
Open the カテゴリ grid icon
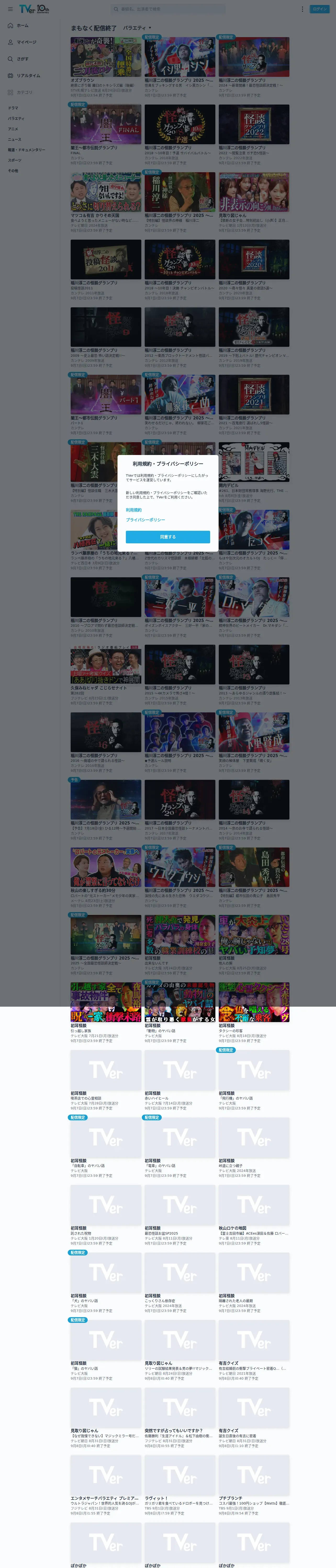pos(10,93)
